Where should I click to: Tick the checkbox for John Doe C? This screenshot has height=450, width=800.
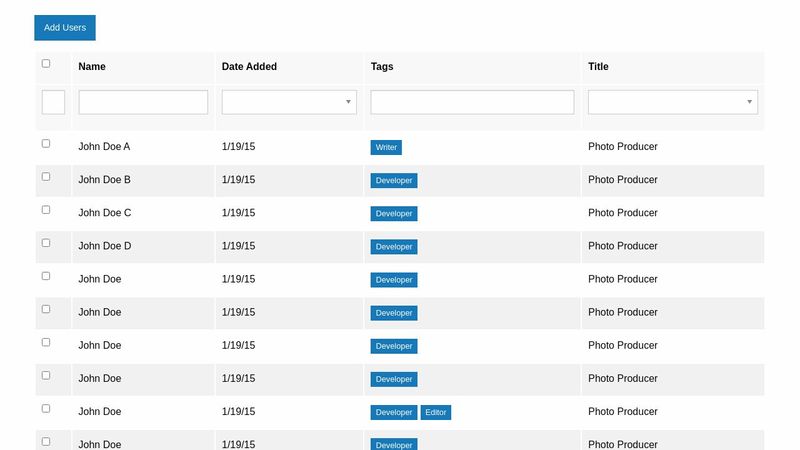[46, 210]
